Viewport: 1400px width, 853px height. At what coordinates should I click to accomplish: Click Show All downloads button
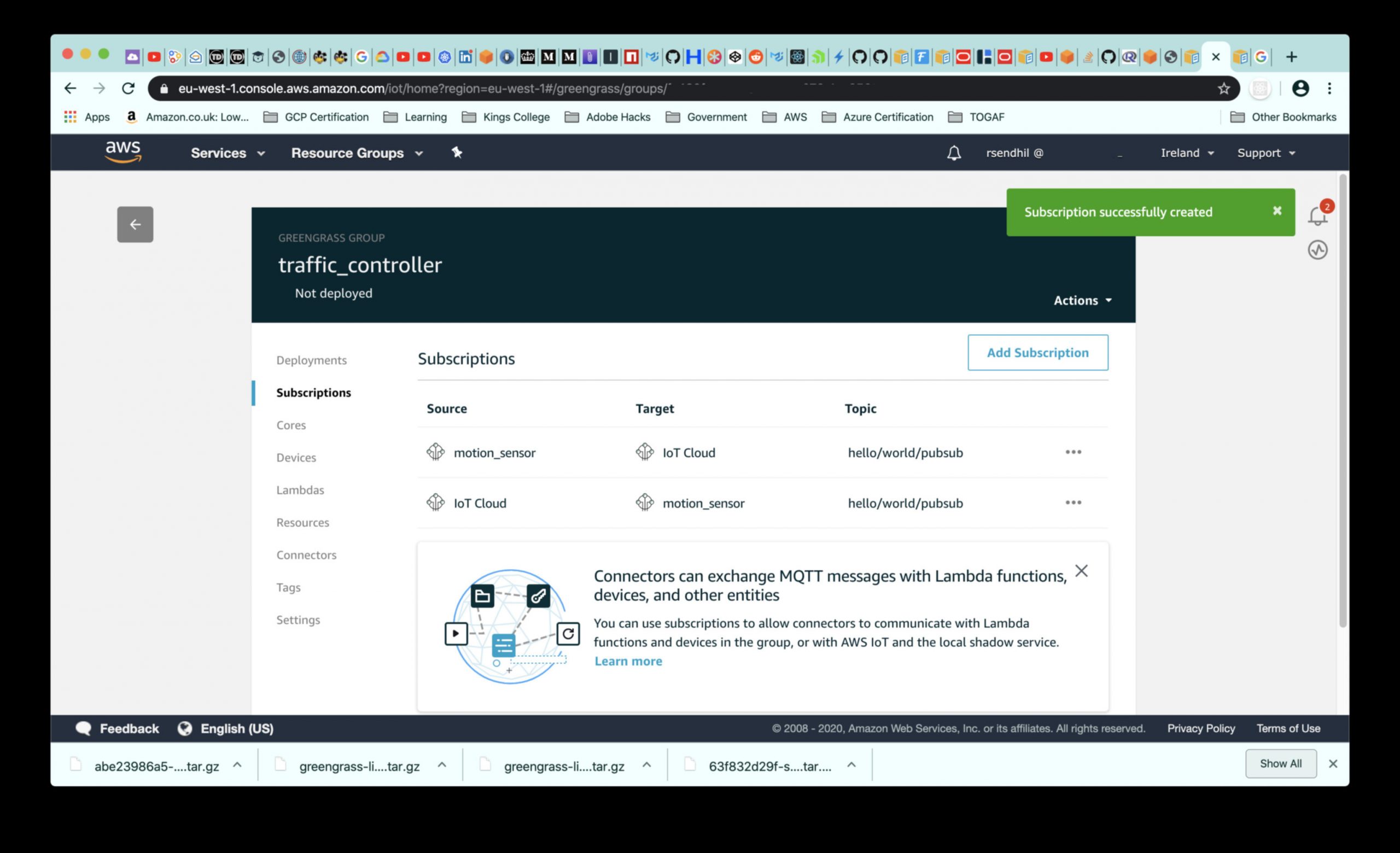1280,763
